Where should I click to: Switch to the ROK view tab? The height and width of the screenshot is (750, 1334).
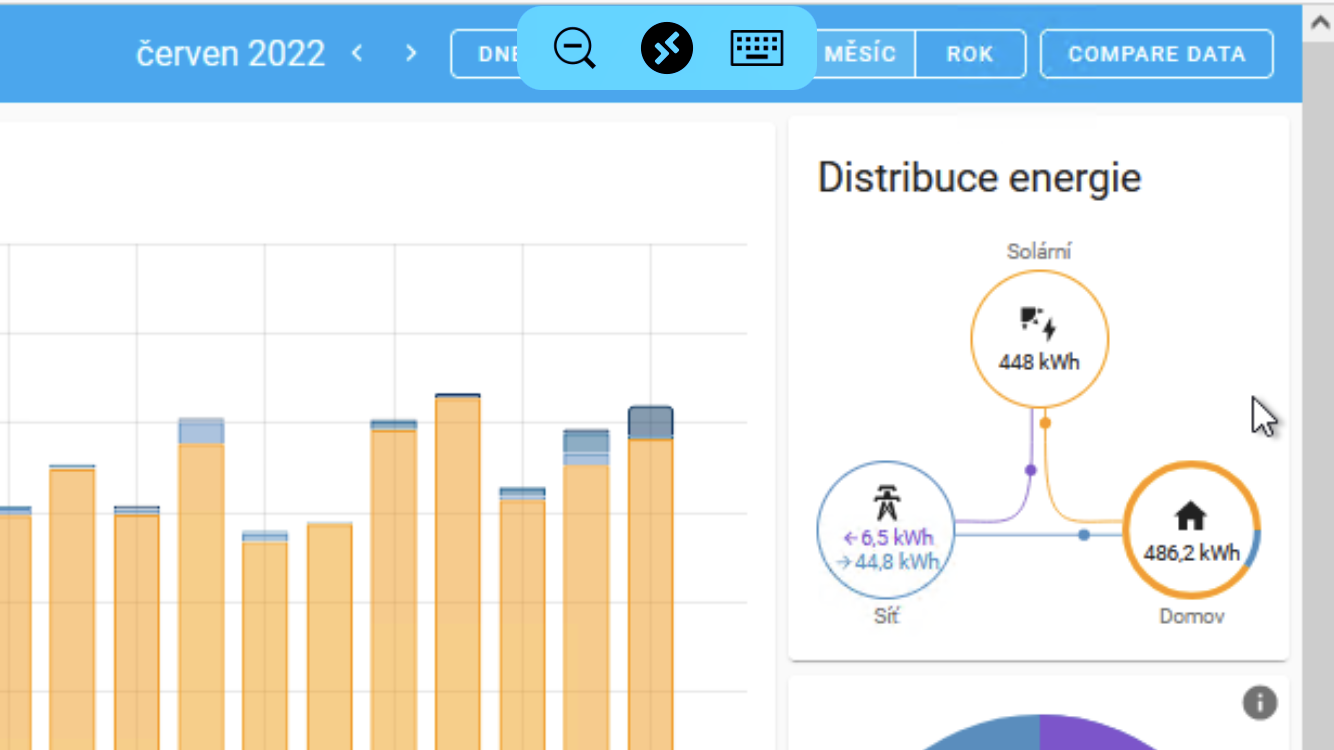(970, 54)
